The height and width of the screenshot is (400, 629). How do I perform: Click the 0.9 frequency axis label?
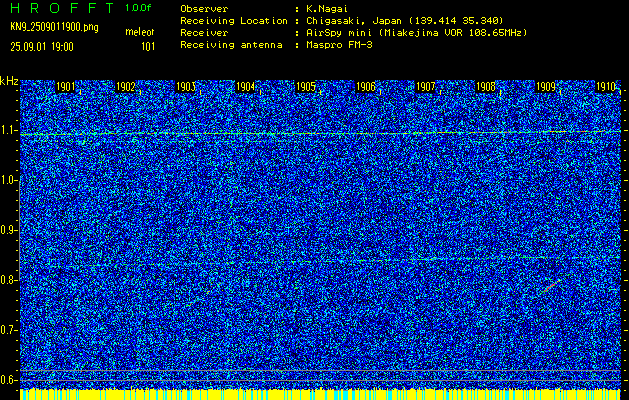[x=9, y=230]
